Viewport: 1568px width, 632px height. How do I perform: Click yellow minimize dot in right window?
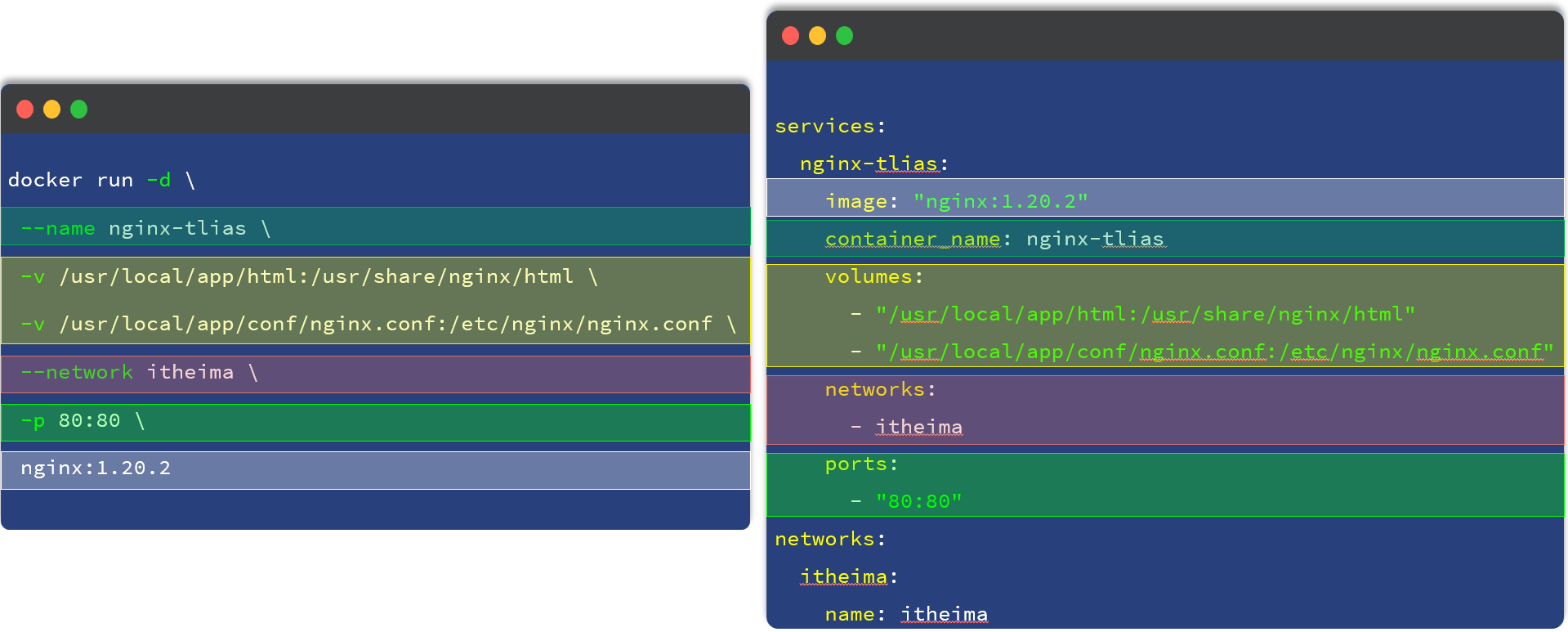tap(818, 36)
